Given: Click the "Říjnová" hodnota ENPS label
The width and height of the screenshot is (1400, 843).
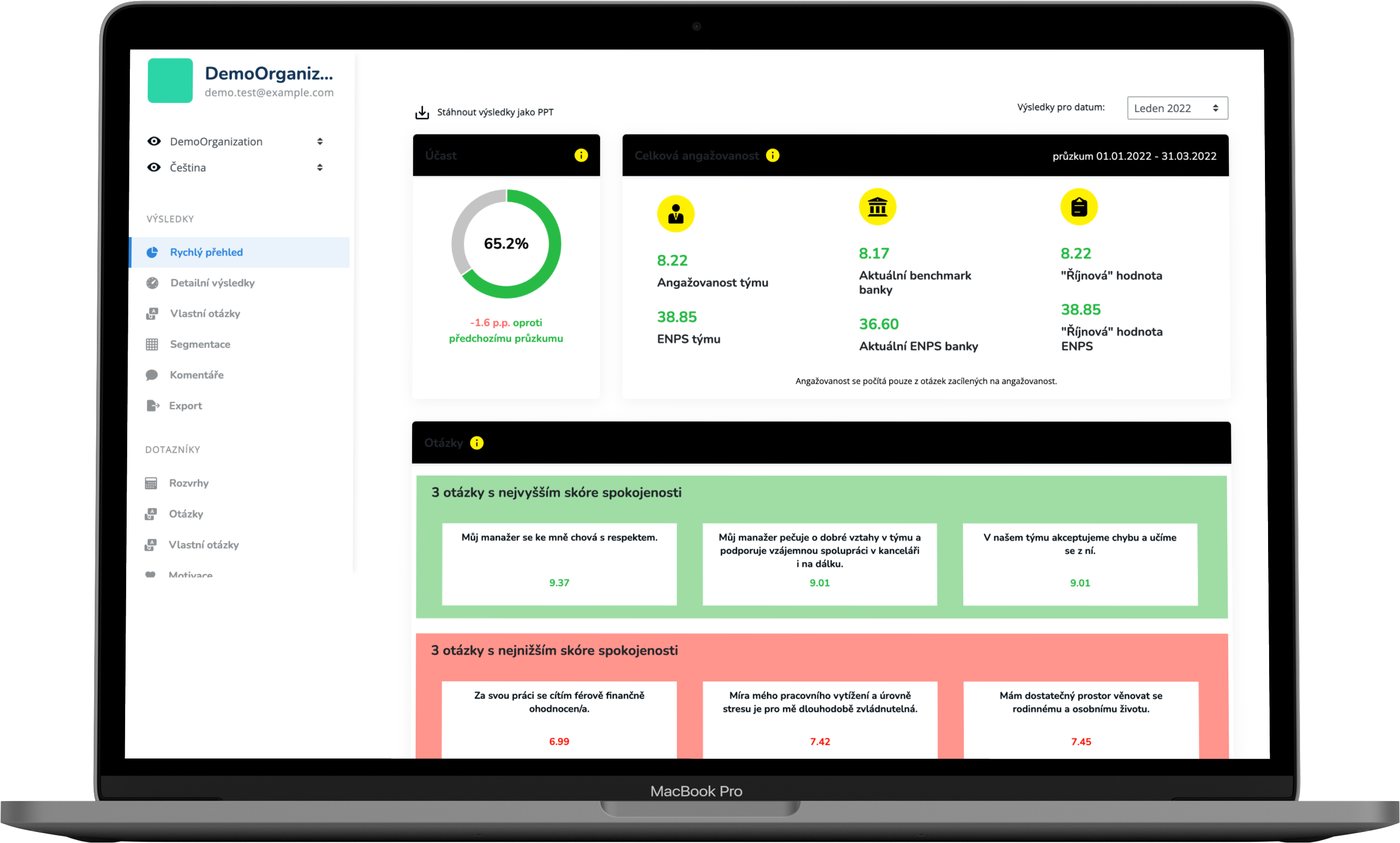Looking at the screenshot, I should (x=1112, y=339).
